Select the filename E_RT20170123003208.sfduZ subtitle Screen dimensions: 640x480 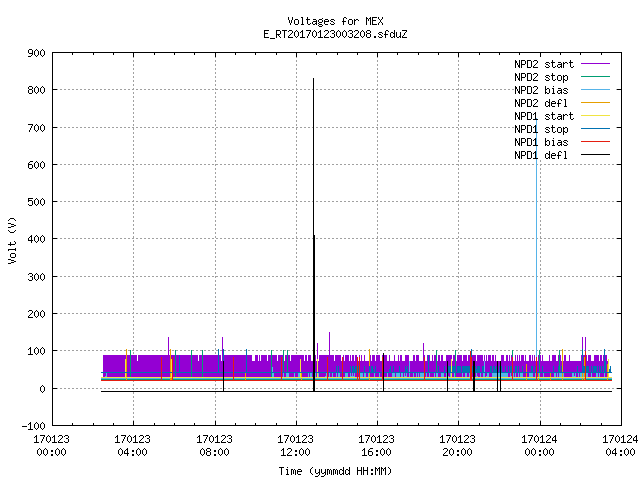(x=335, y=34)
